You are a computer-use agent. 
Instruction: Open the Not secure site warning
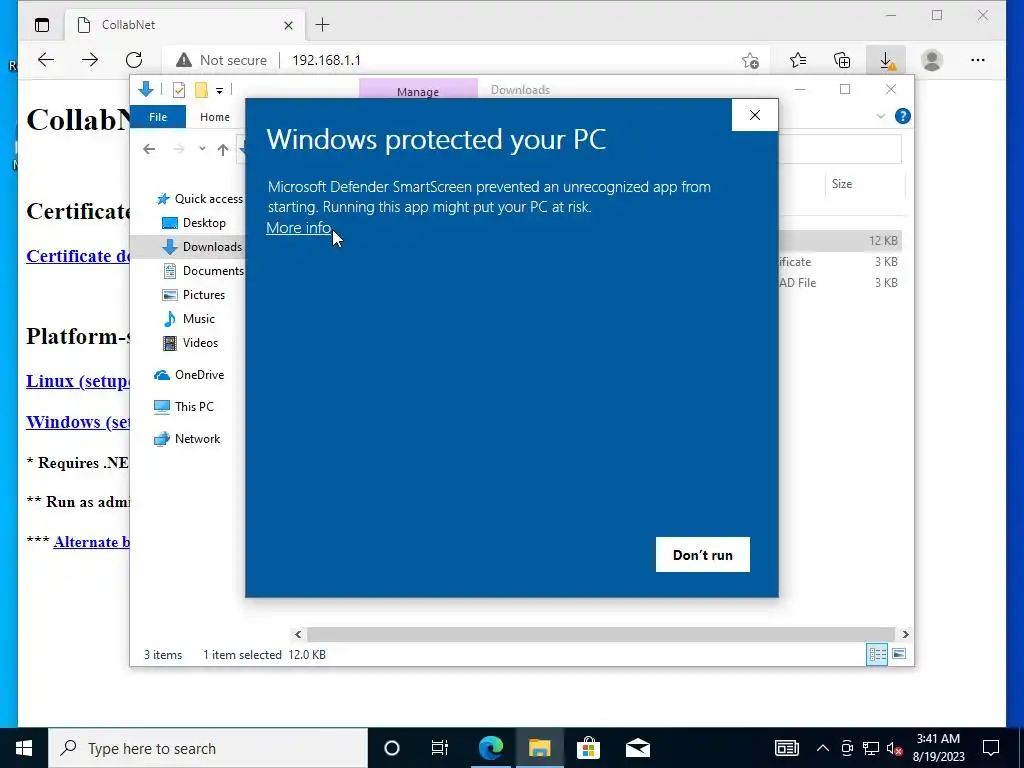(x=222, y=60)
